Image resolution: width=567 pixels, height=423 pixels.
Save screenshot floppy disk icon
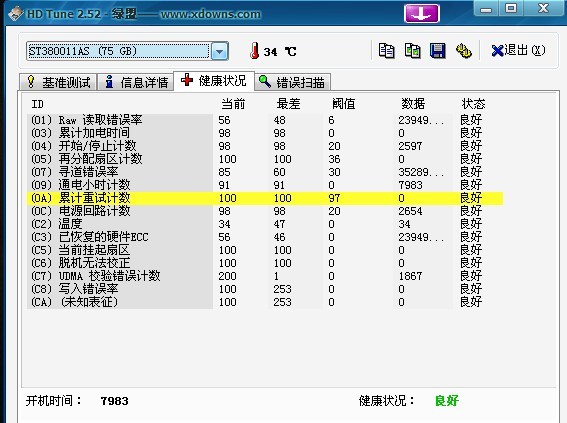point(438,51)
